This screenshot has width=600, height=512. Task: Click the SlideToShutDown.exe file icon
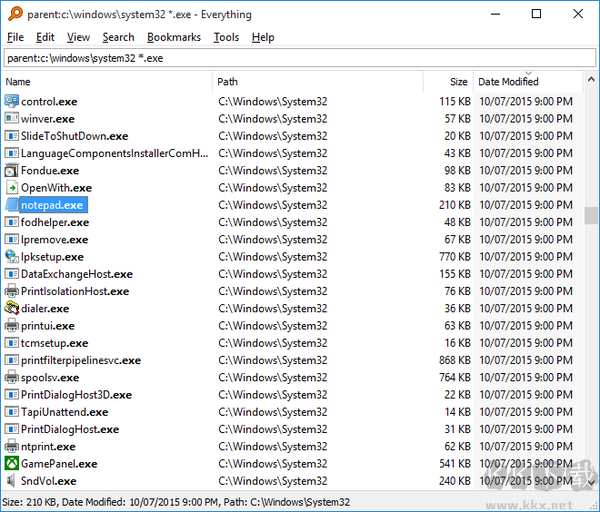click(11, 136)
